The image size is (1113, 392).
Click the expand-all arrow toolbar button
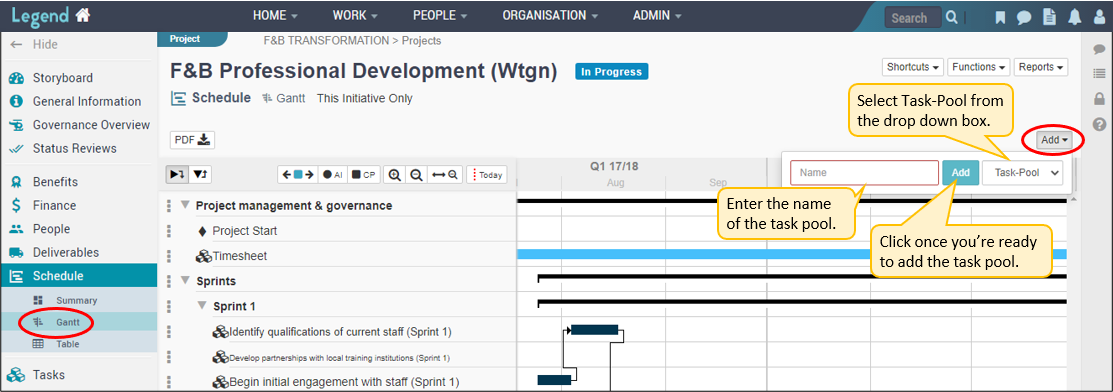point(176,174)
